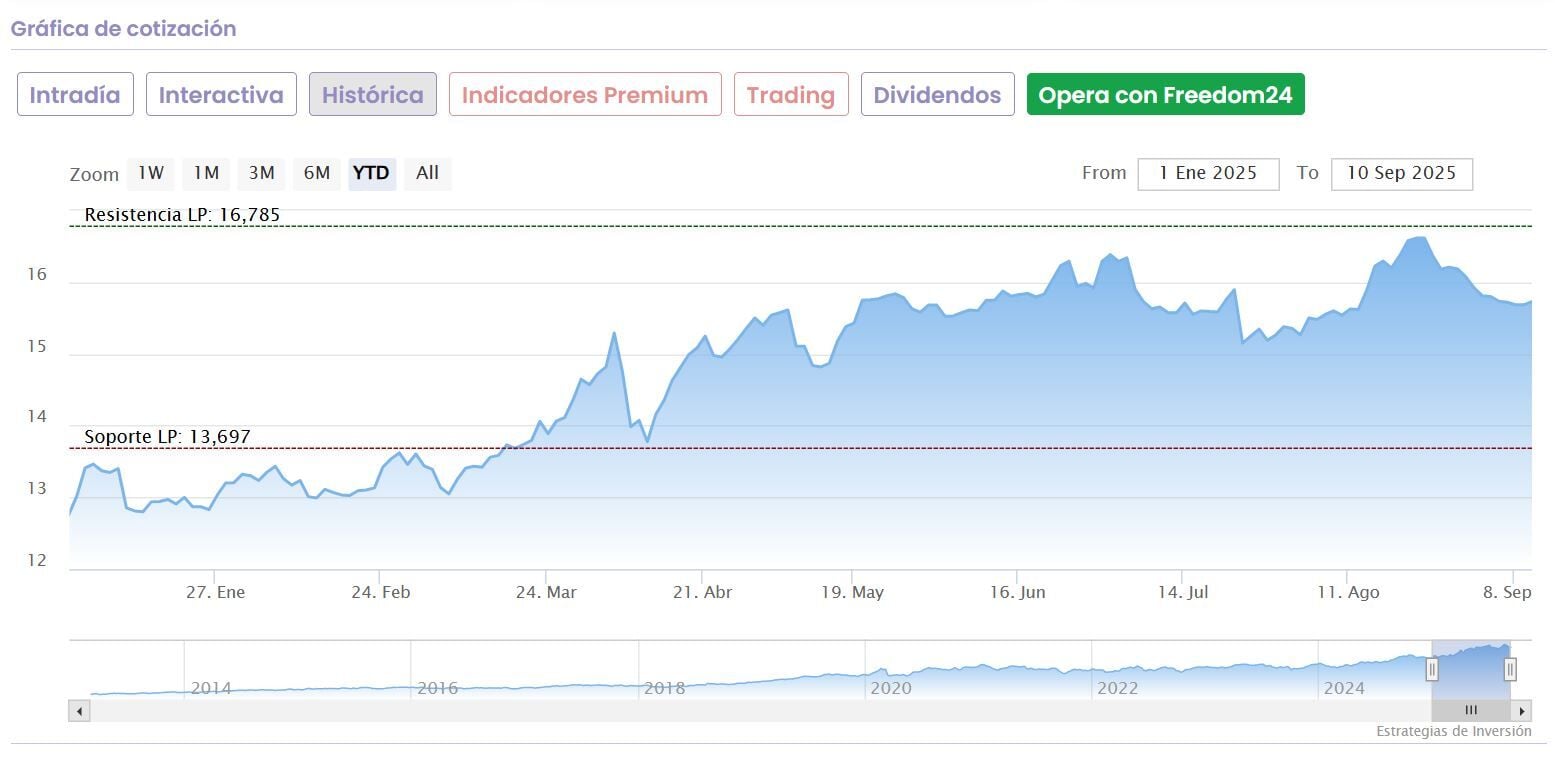Click the left navigator range handle
Image resolution: width=1555 pixels, height=760 pixels.
click(1432, 669)
